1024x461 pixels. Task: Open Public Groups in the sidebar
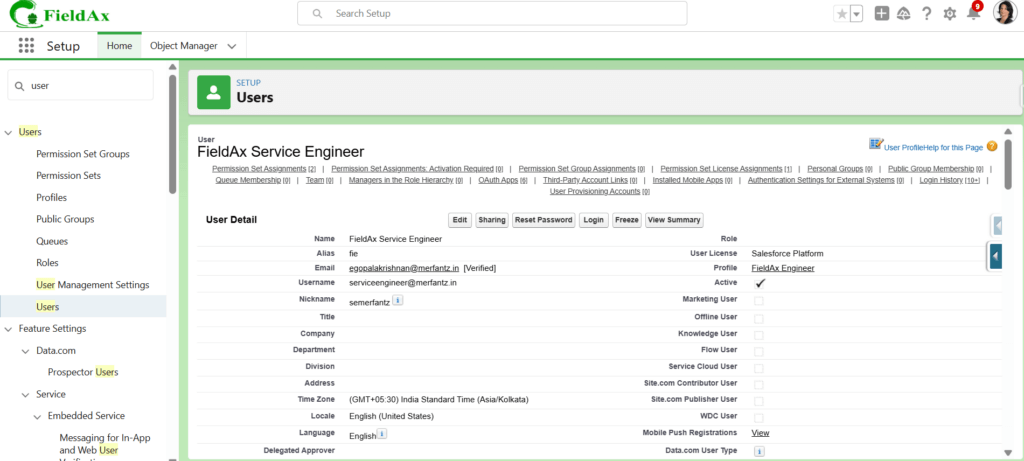click(65, 219)
